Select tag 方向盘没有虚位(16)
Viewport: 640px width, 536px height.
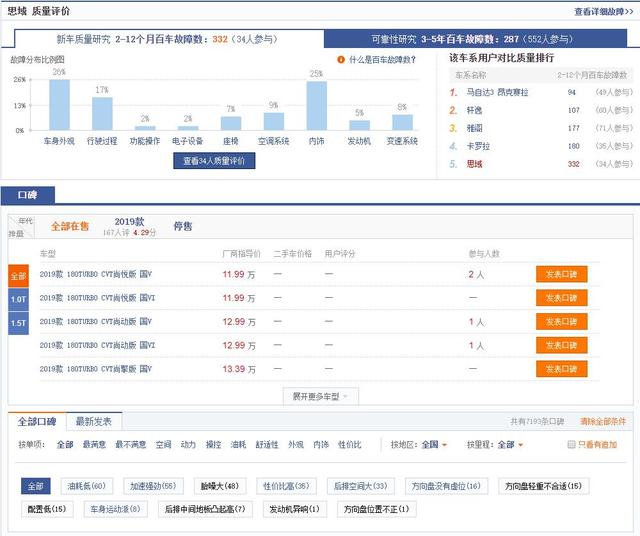click(447, 486)
